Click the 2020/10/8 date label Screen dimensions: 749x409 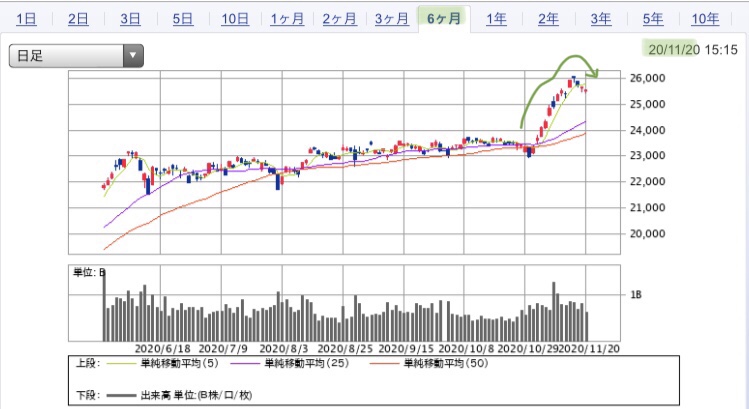tap(467, 349)
